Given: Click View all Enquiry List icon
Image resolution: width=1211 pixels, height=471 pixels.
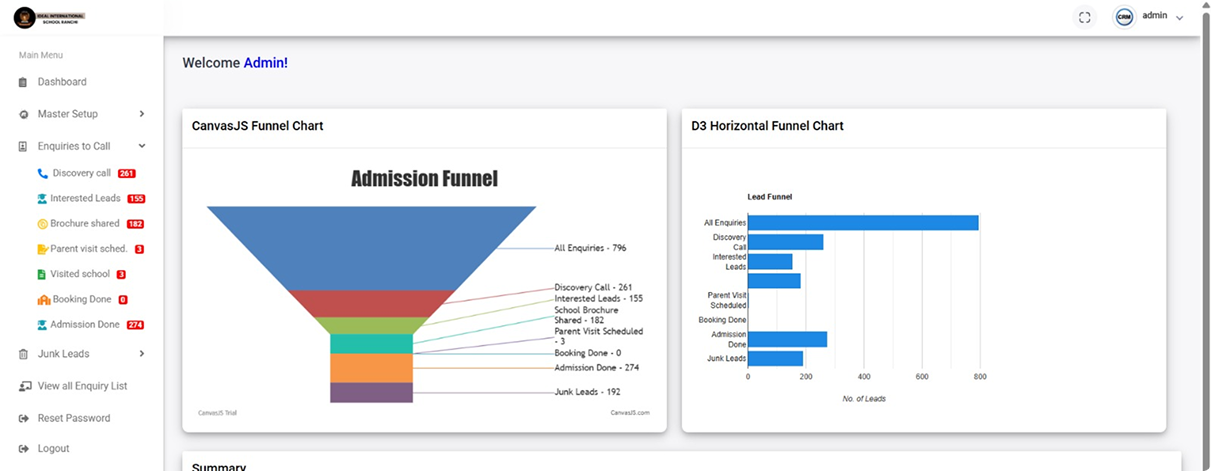Looking at the screenshot, I should 25,386.
